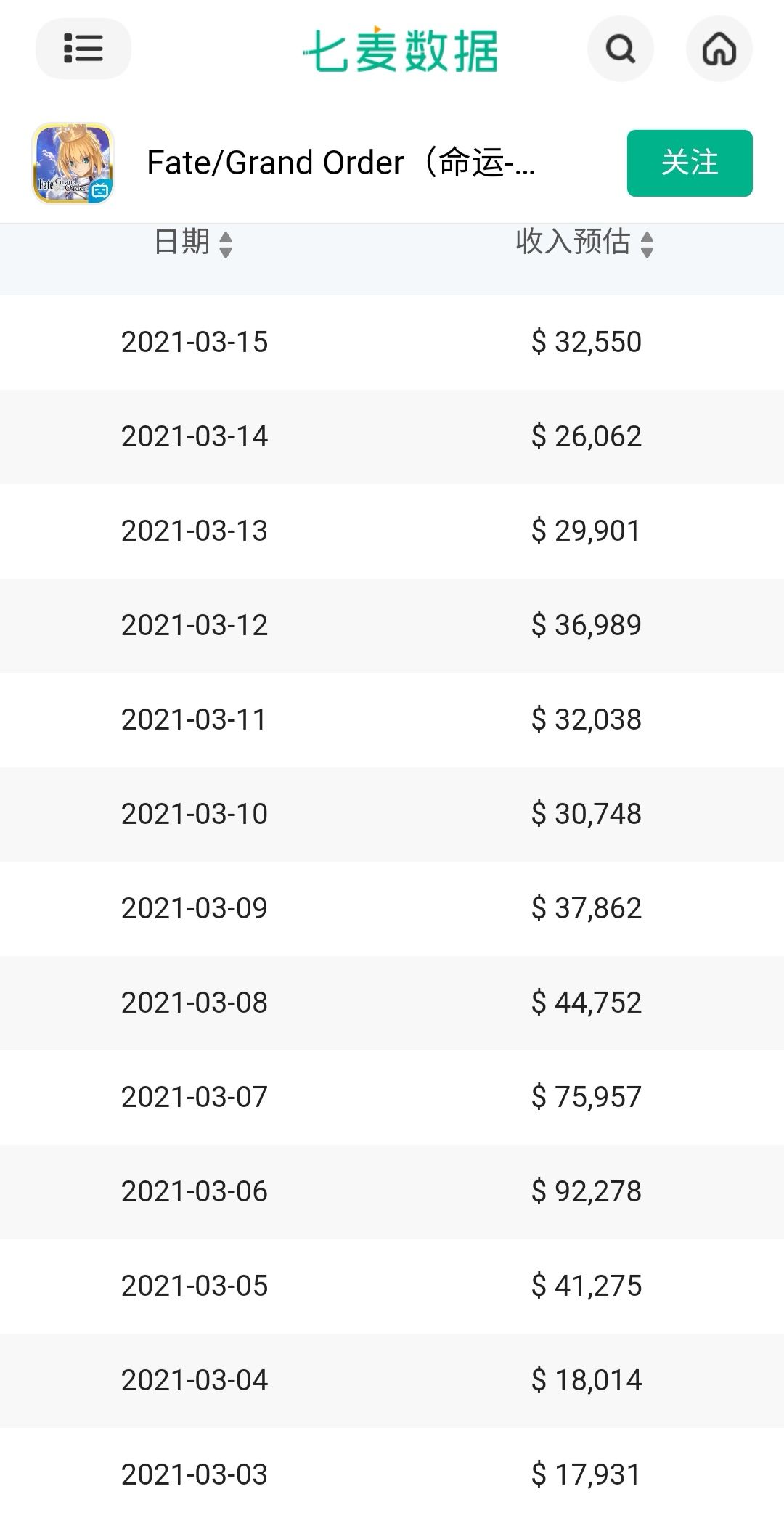Select the 2021-03-07 date entry
The width and height of the screenshot is (784, 1518).
195,1097
